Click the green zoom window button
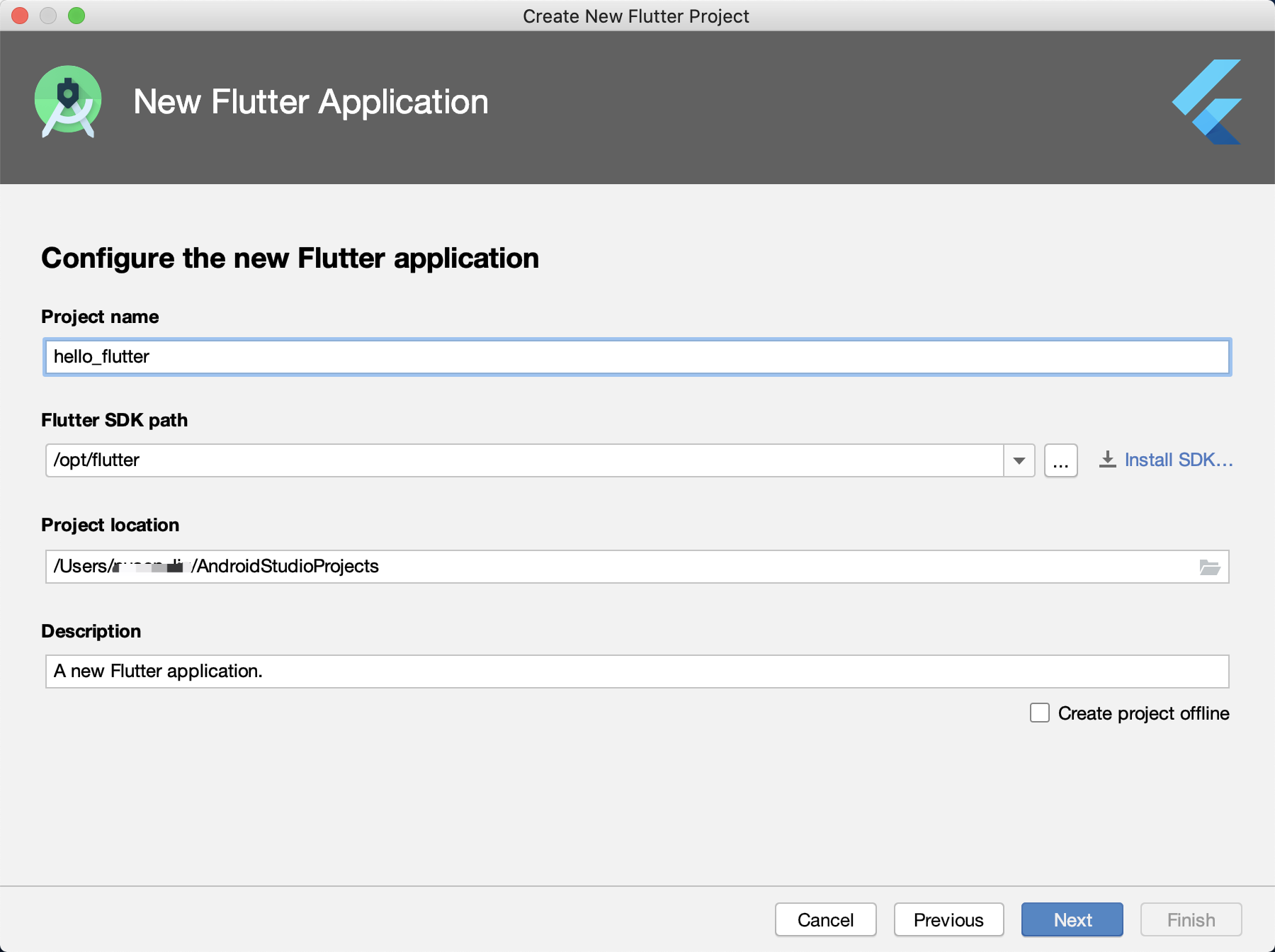Screen dimensions: 1275x952 pyautogui.click(x=76, y=16)
